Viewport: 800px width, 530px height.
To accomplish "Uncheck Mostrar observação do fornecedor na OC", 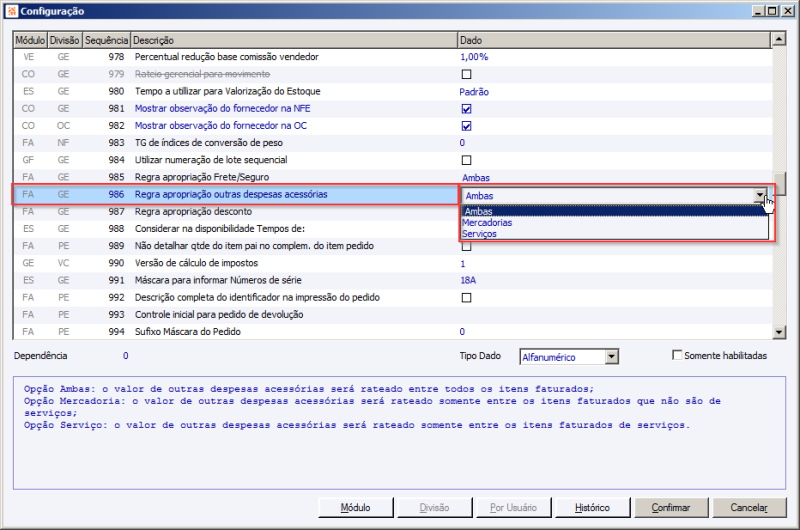I will point(466,126).
